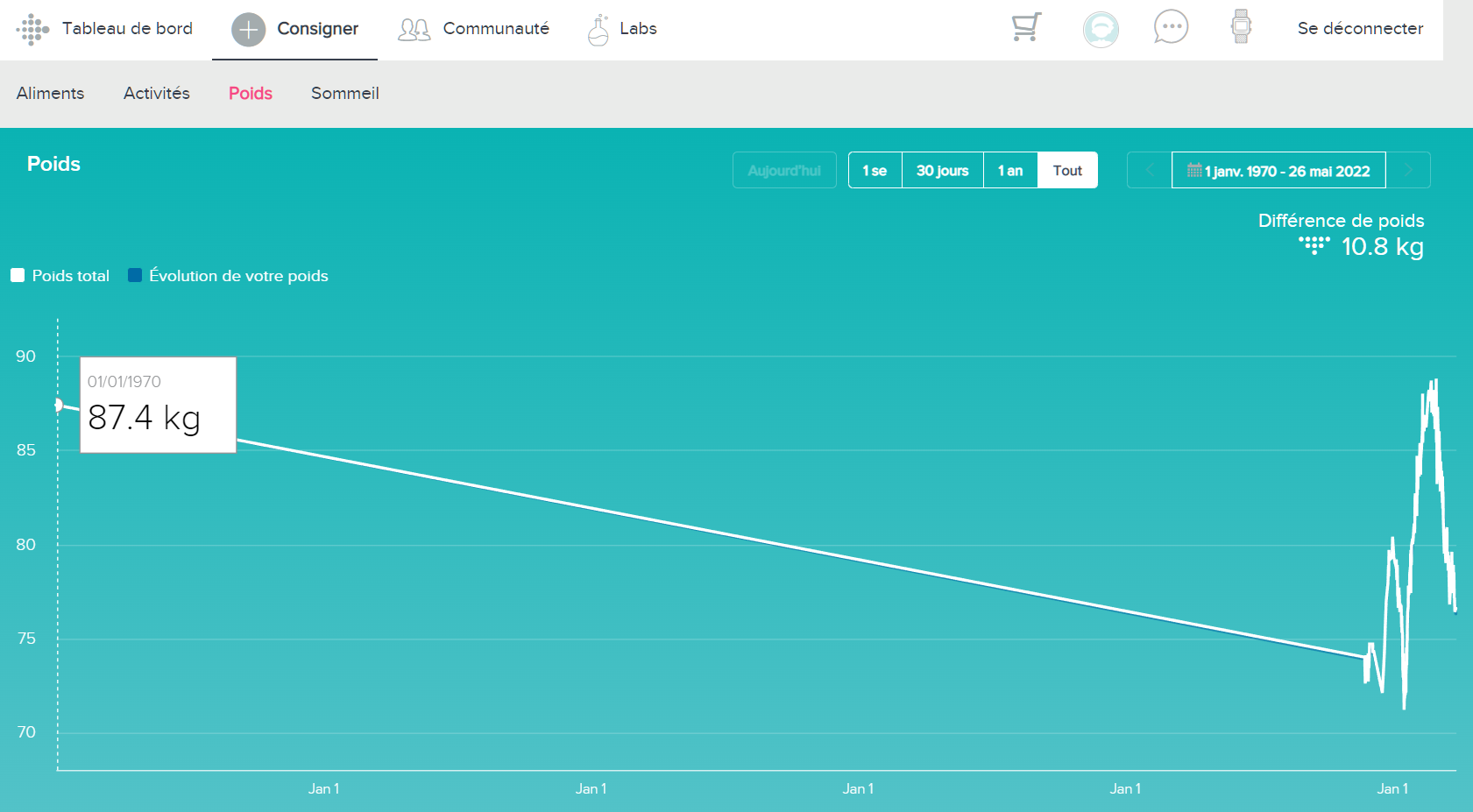Open the Labs page
The height and width of the screenshot is (812, 1473).
tap(638, 28)
